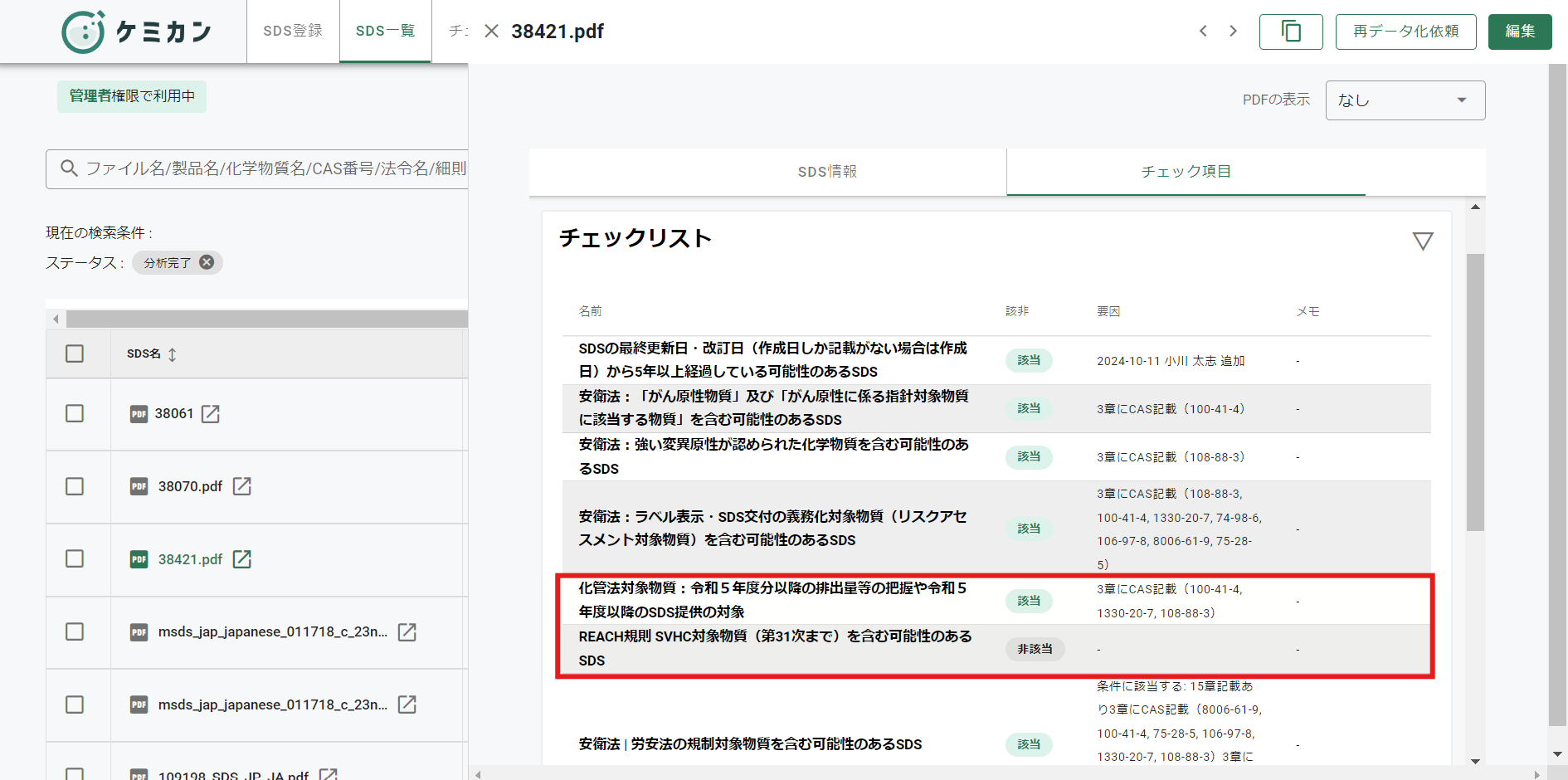
Task: Switch to the チェック項目 tab
Action: point(1186,172)
